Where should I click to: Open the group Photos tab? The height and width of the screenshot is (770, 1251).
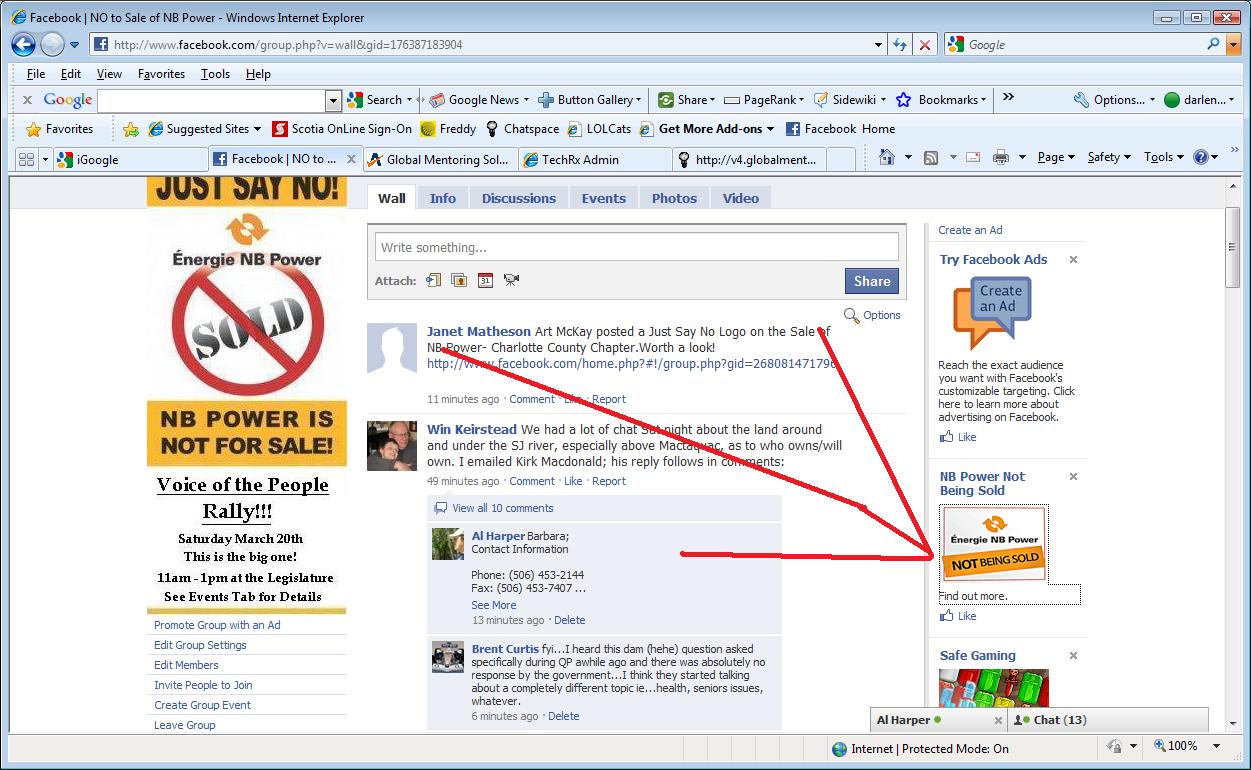[x=675, y=198]
